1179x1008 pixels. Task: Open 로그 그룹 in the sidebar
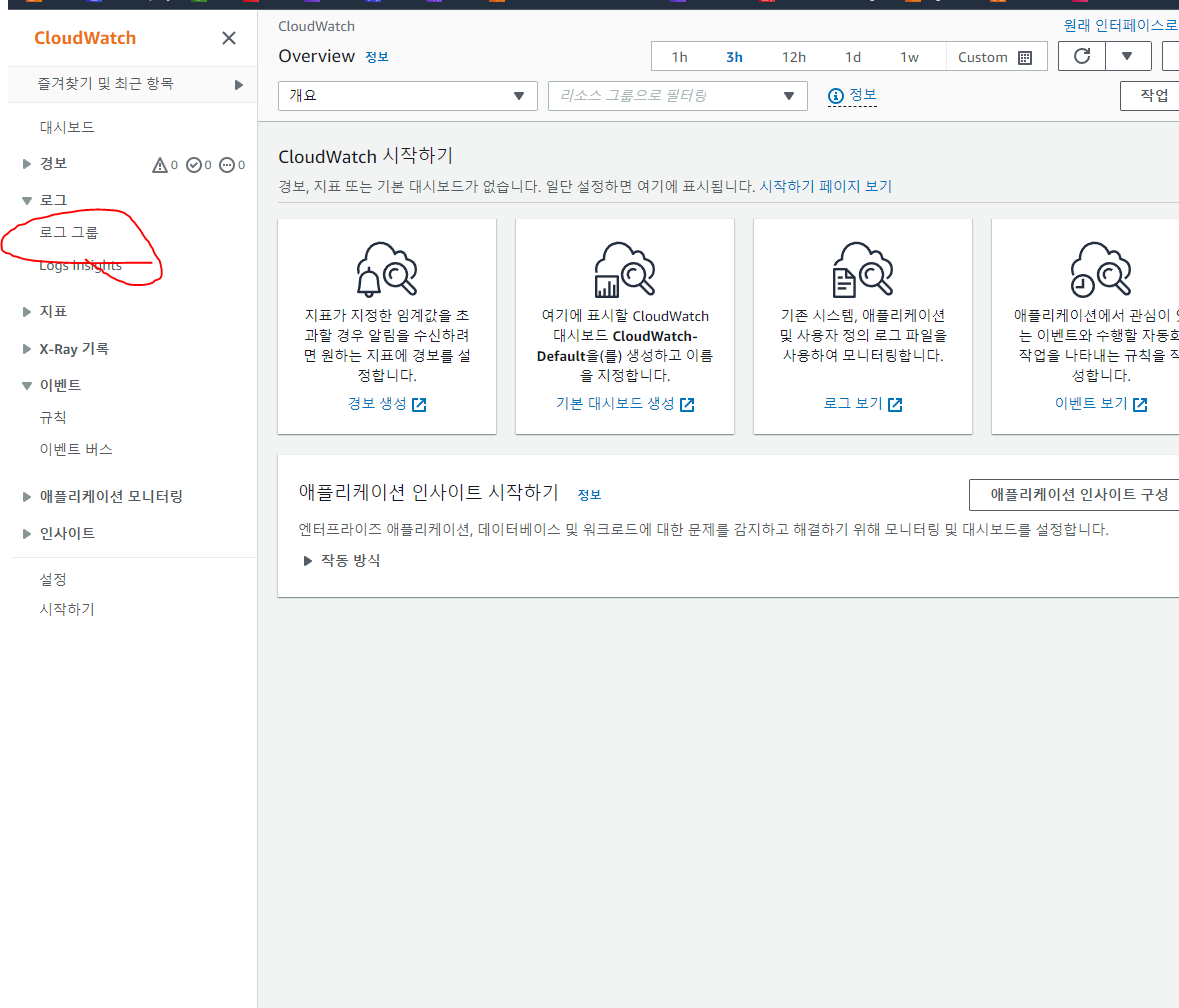point(68,232)
